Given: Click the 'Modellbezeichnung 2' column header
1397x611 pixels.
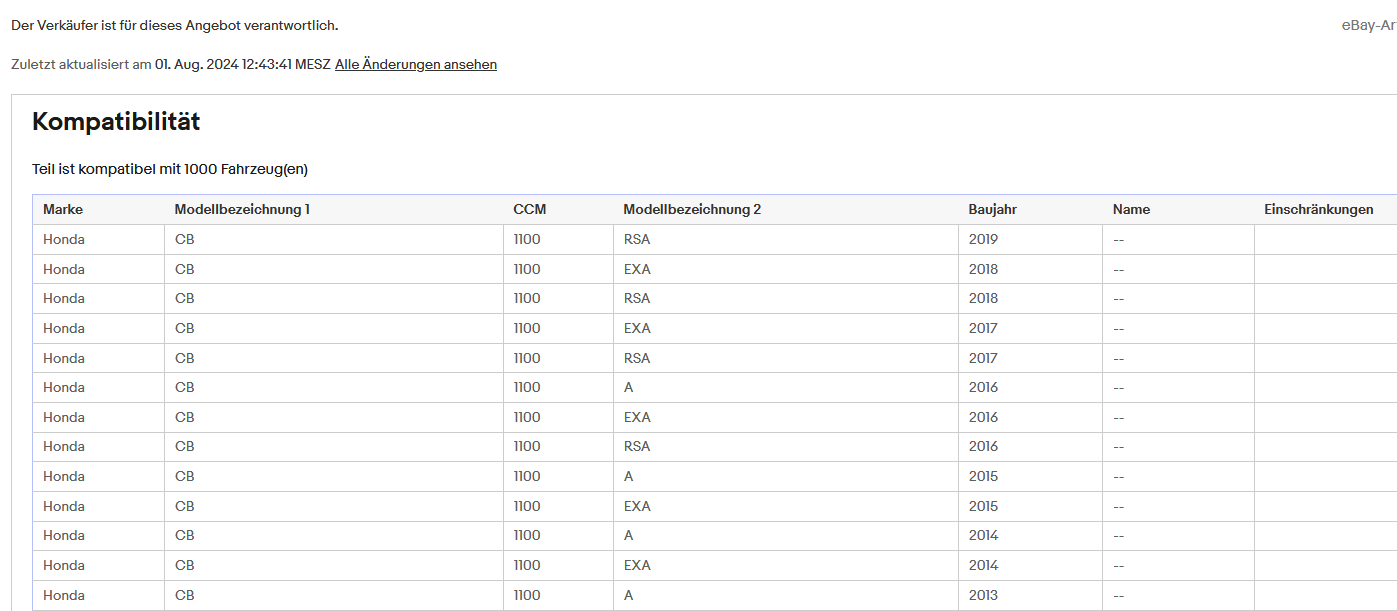Looking at the screenshot, I should [692, 210].
